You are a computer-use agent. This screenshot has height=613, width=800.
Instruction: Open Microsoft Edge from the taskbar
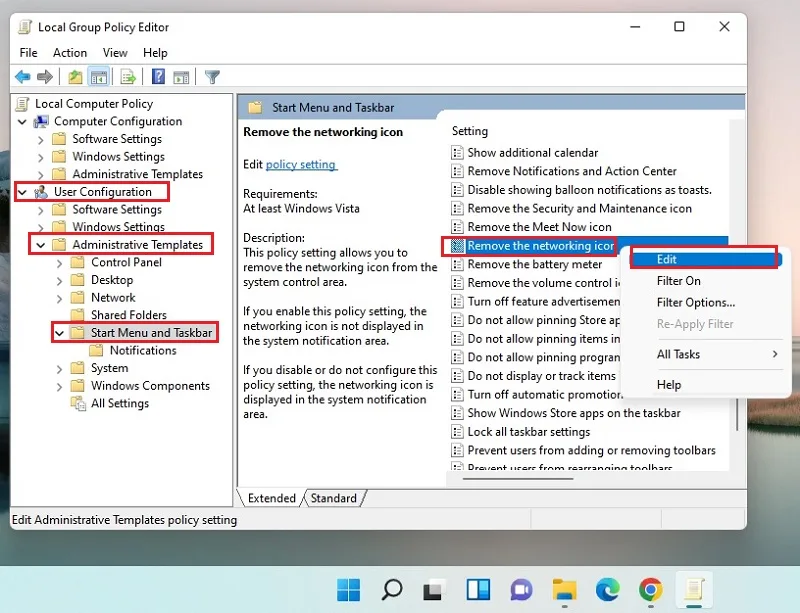pos(607,590)
